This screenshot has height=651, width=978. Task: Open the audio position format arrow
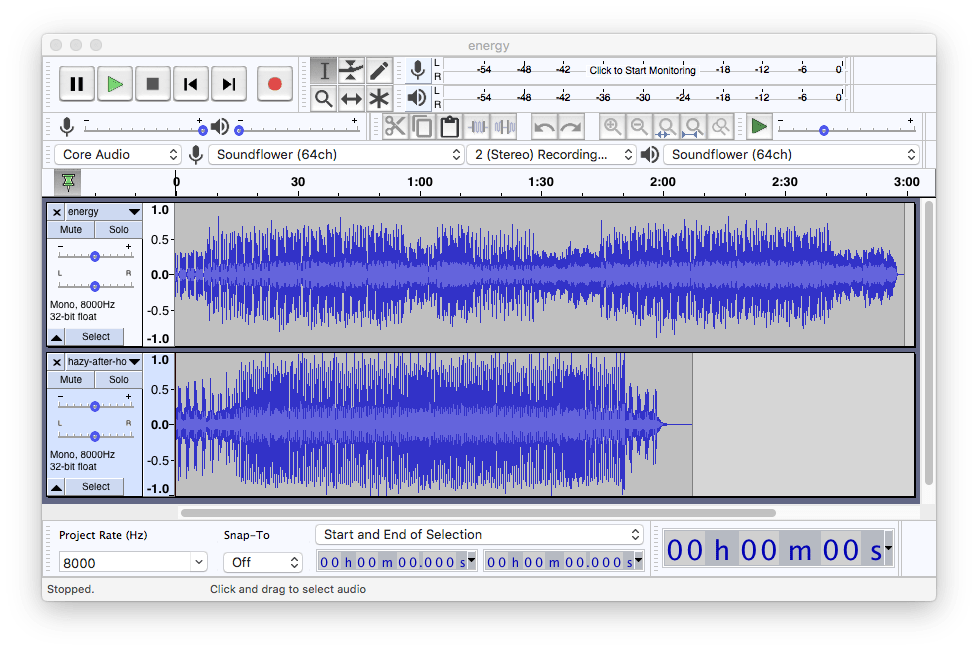click(888, 549)
